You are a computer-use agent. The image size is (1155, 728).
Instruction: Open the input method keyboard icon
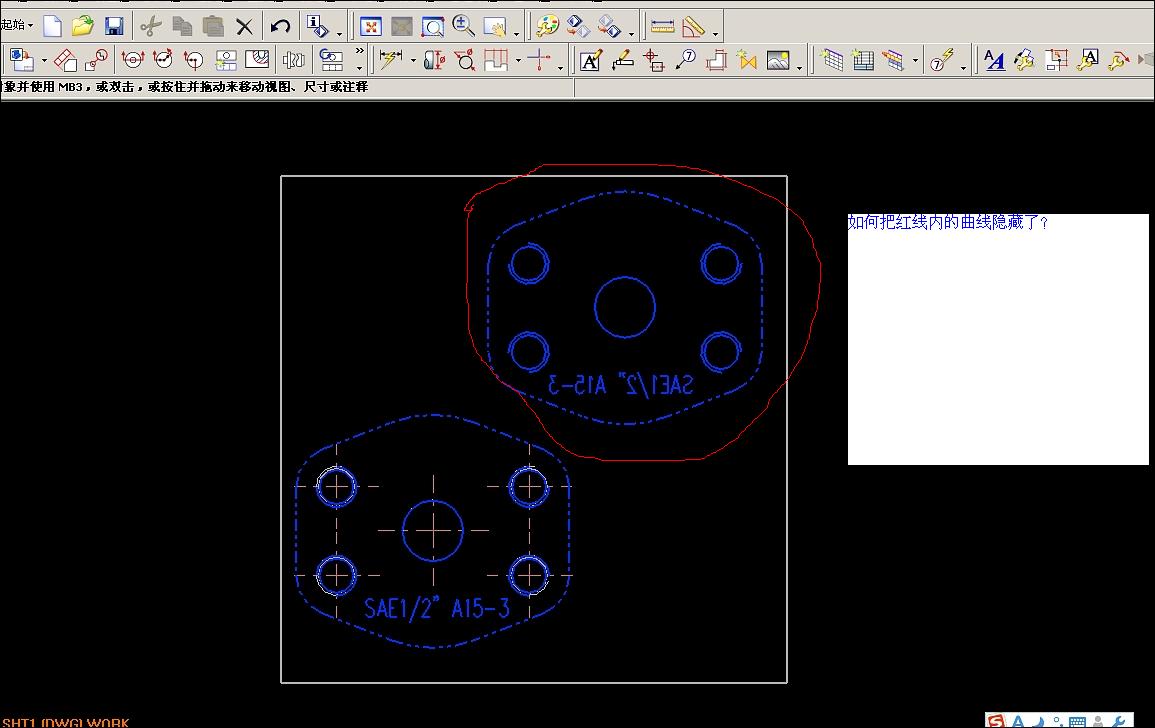pyautogui.click(x=1077, y=722)
